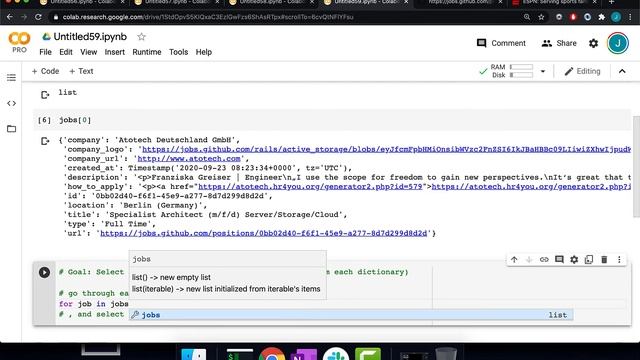The width and height of the screenshot is (640, 360).
Task: Open the View menu
Action: (x=89, y=52)
